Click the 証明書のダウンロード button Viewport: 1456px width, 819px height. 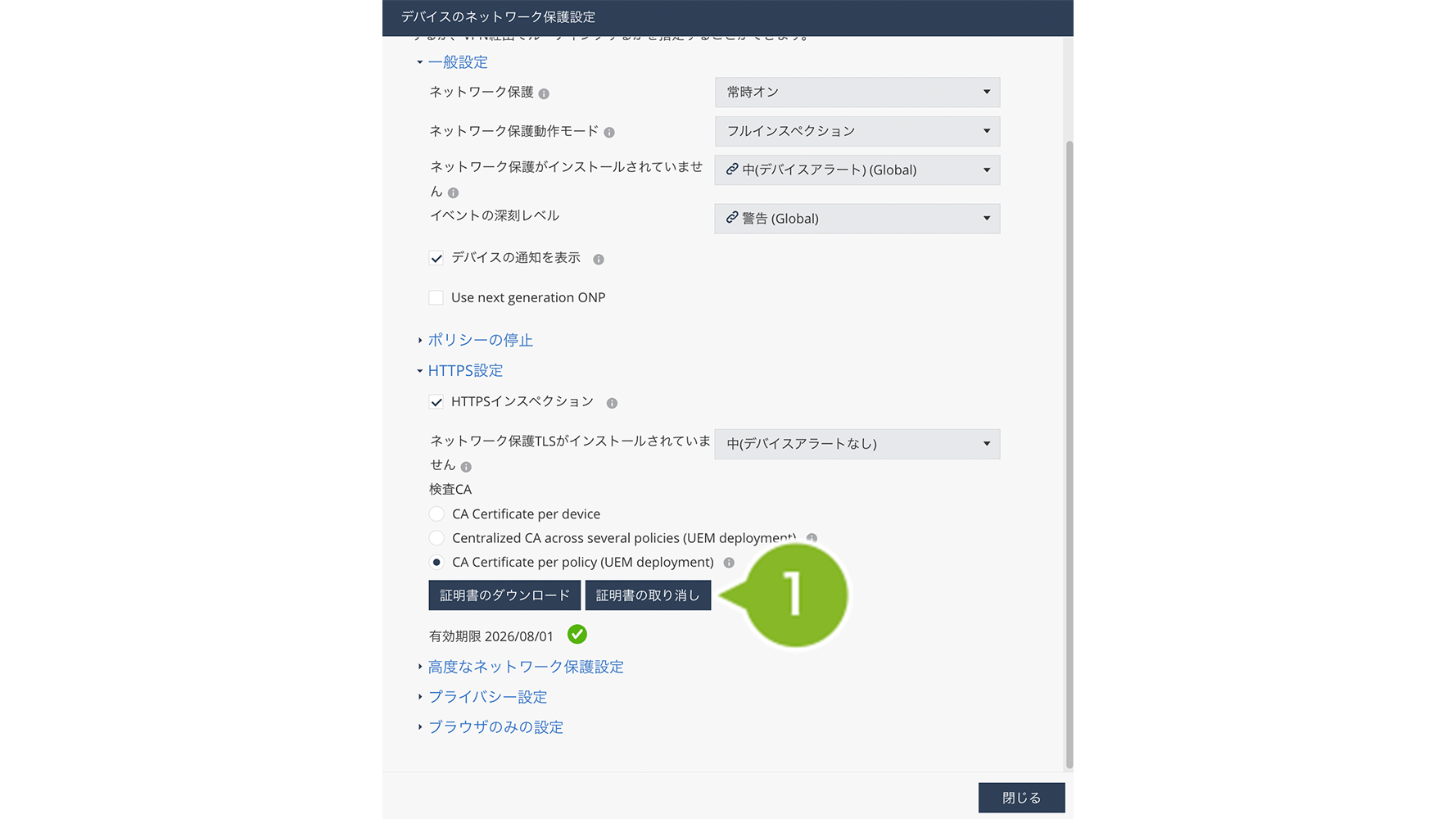(x=504, y=595)
